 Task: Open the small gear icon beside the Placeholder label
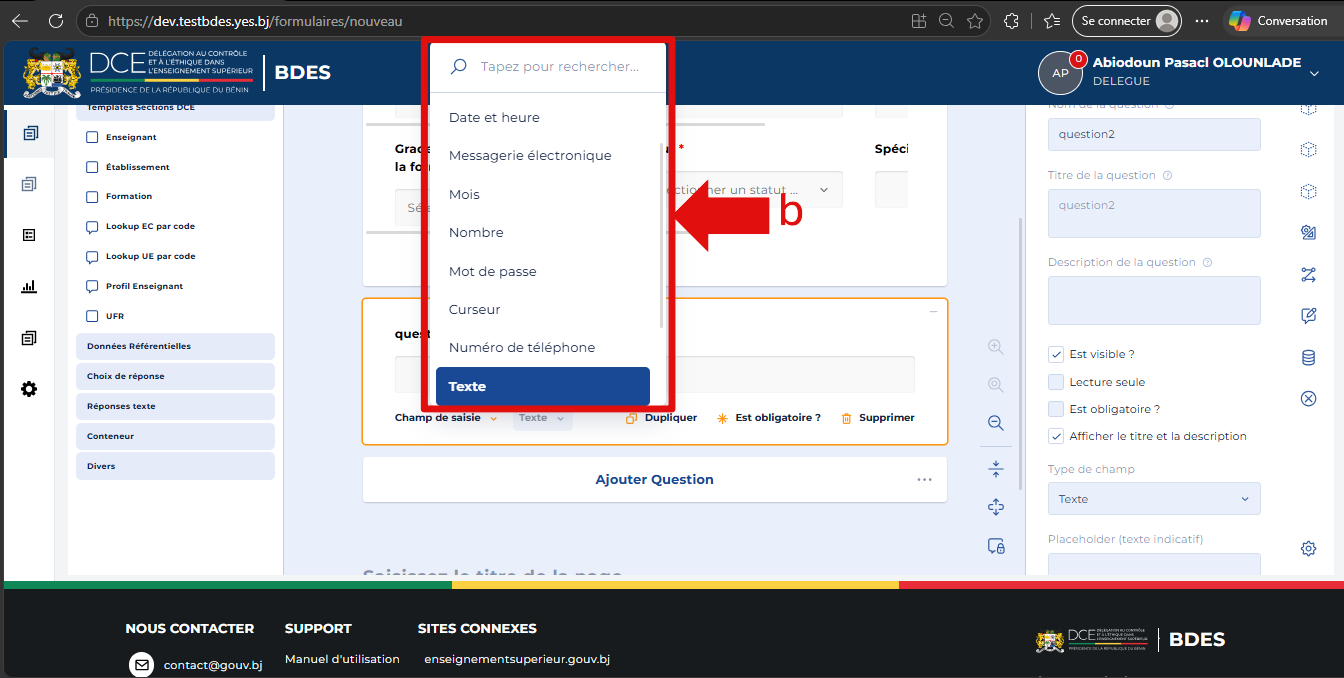click(x=1308, y=548)
